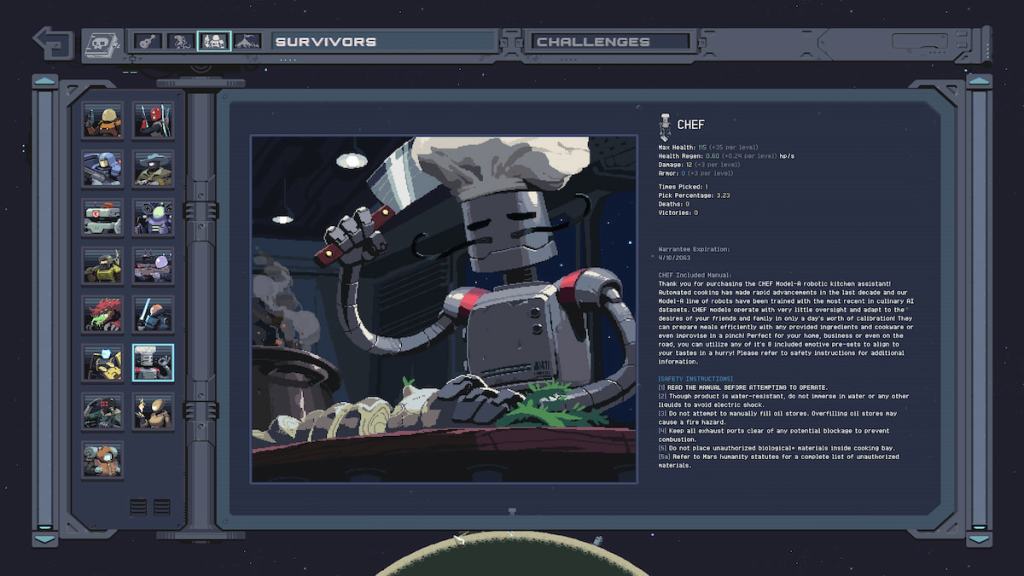Select the red Acrid survivor portrait
Screen dimensions: 1024x576
point(103,314)
